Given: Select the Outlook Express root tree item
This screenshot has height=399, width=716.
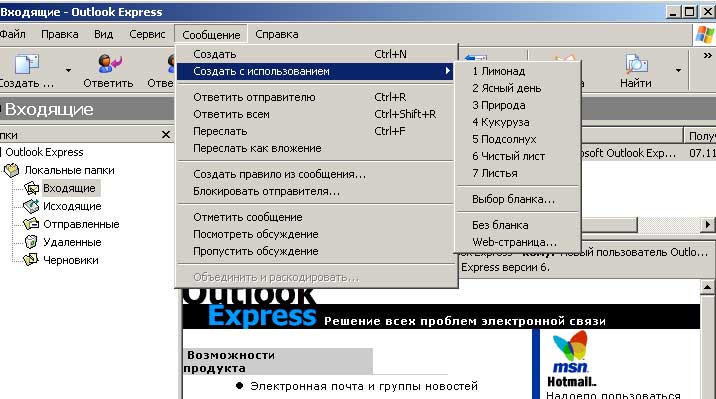Looking at the screenshot, I should coord(44,152).
